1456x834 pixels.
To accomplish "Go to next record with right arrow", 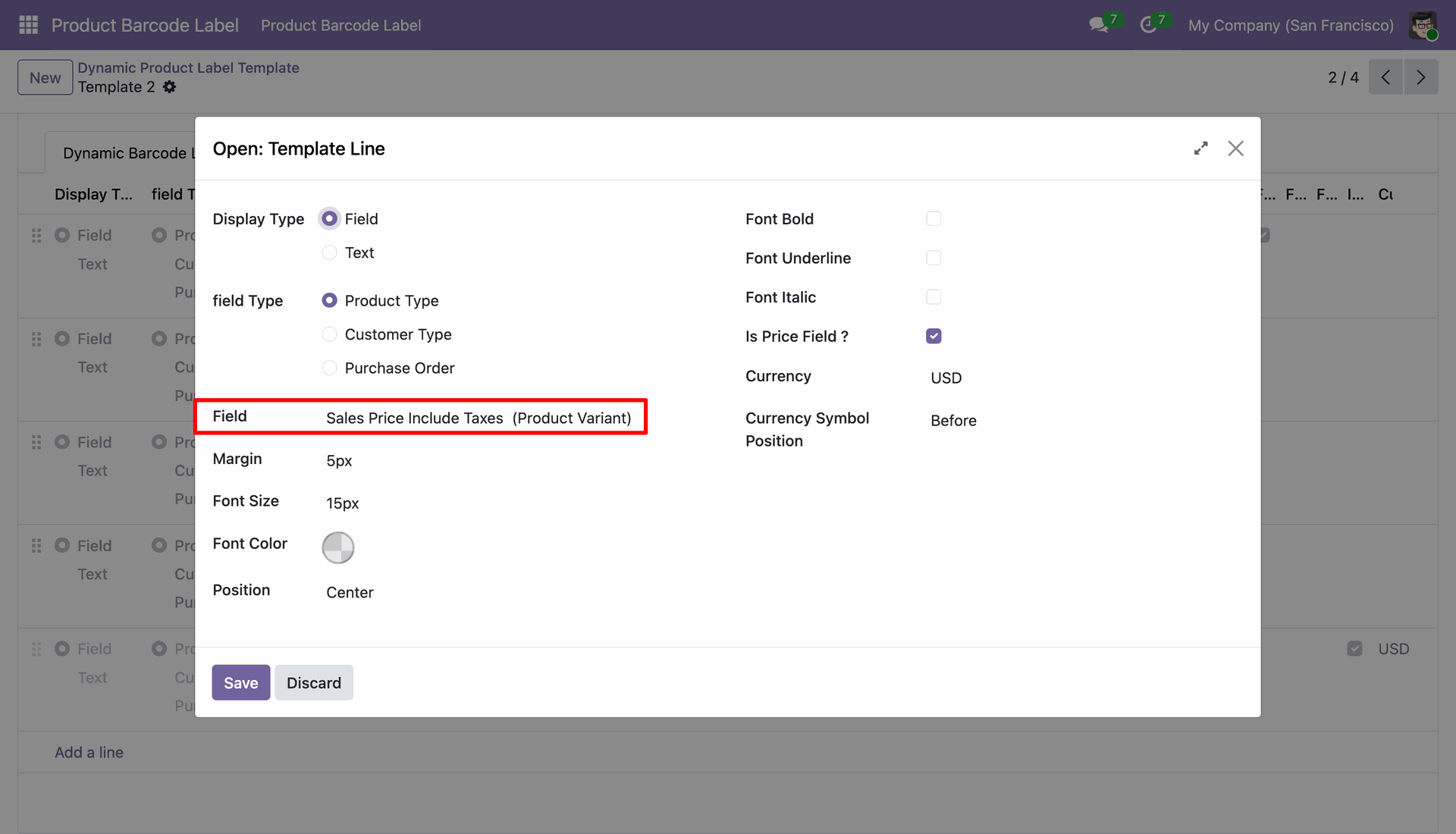I will pyautogui.click(x=1420, y=77).
